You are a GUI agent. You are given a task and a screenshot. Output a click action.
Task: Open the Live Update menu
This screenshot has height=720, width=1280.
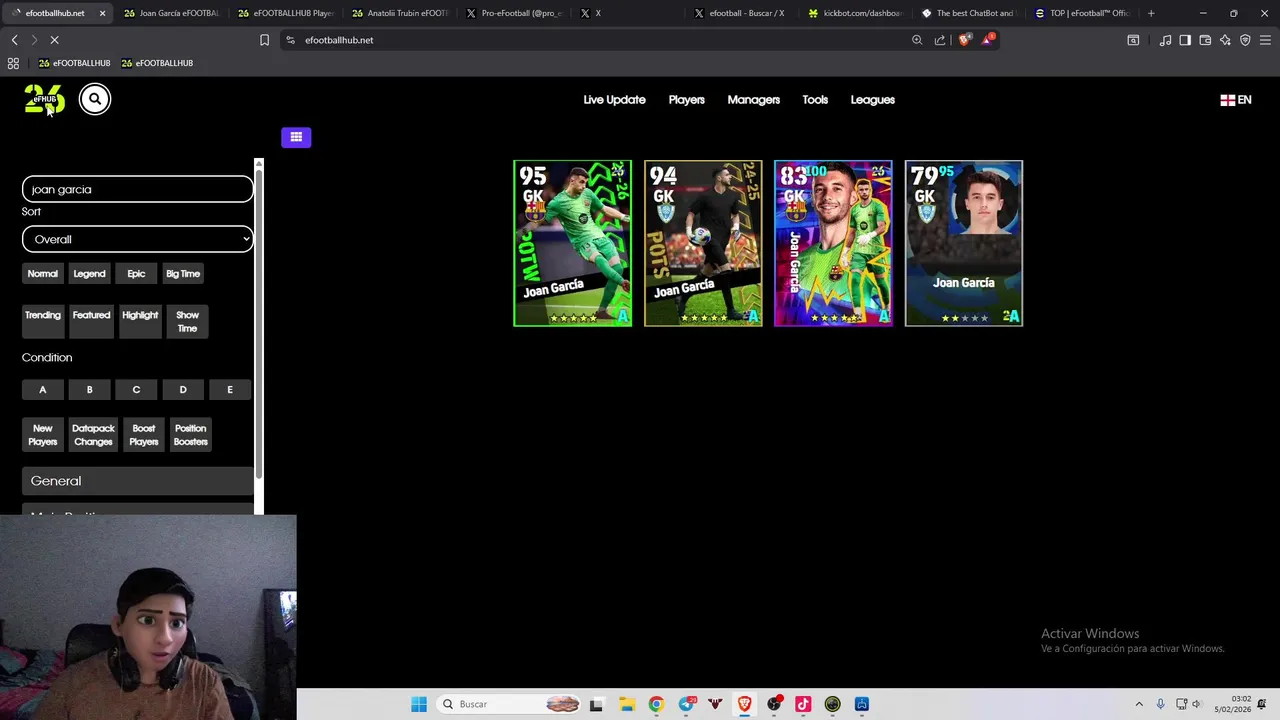614,100
